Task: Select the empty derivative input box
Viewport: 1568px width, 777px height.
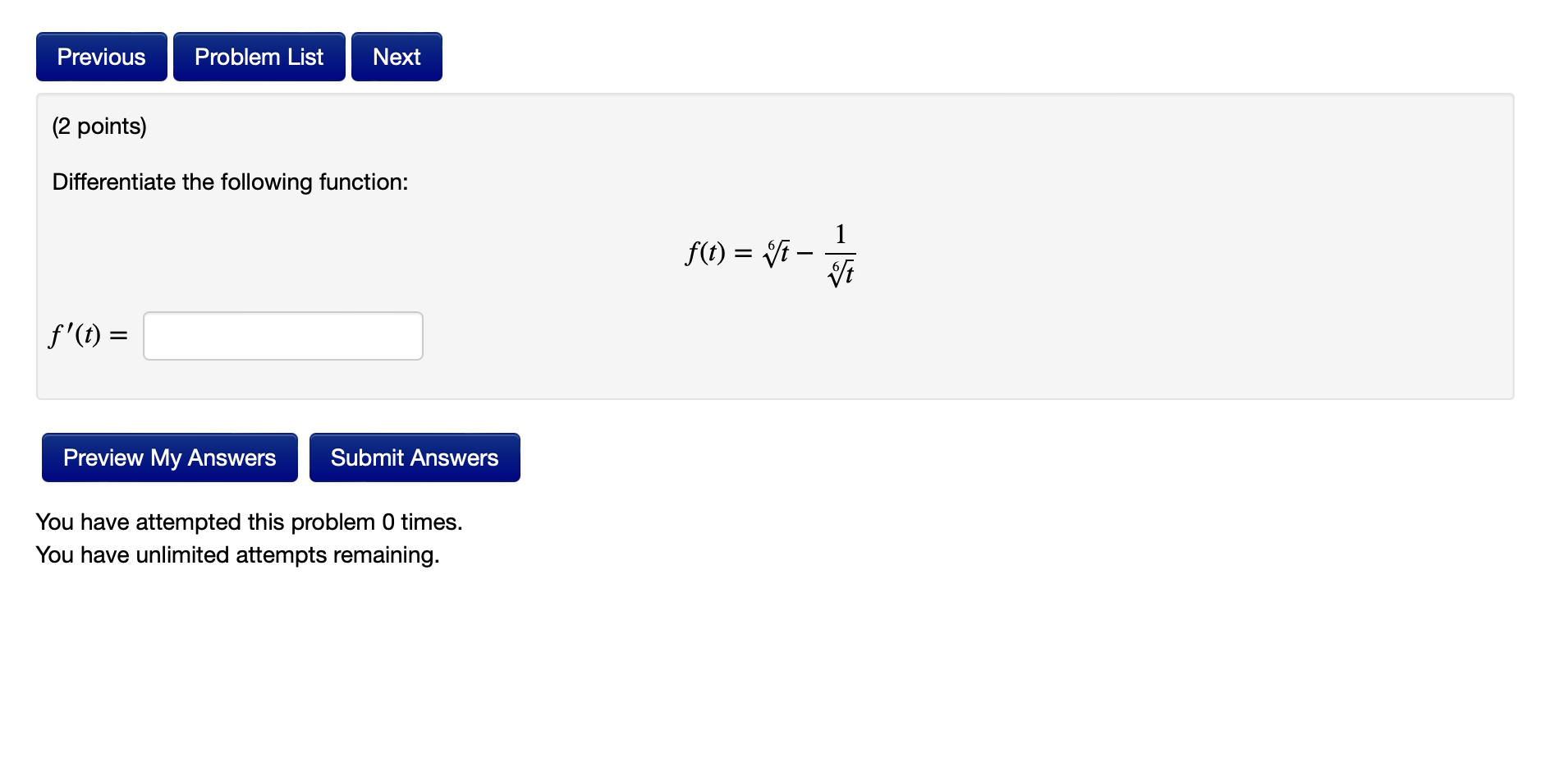Action: point(282,335)
